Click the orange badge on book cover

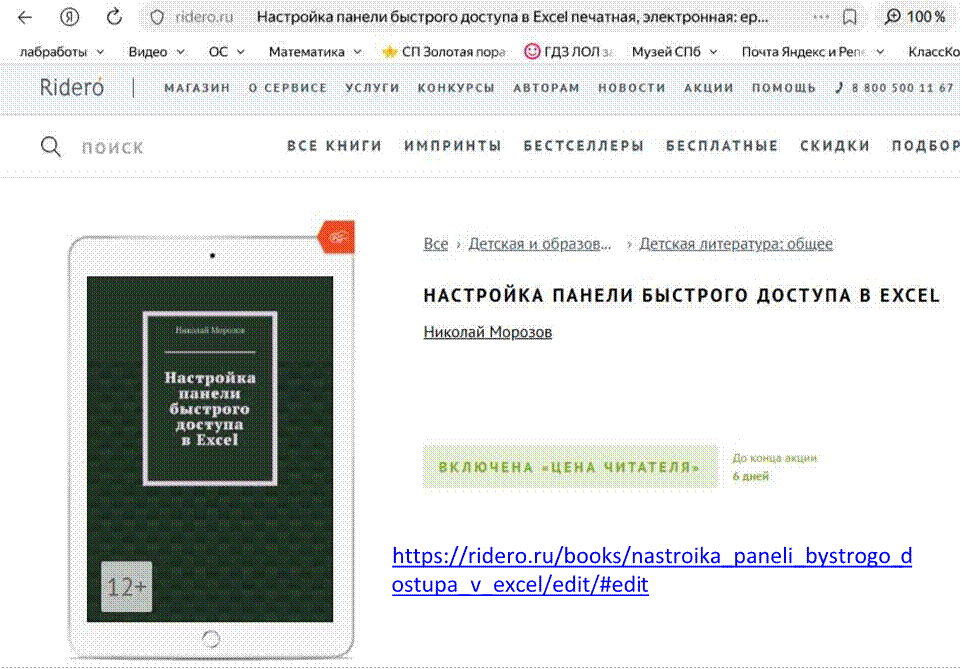click(x=336, y=237)
